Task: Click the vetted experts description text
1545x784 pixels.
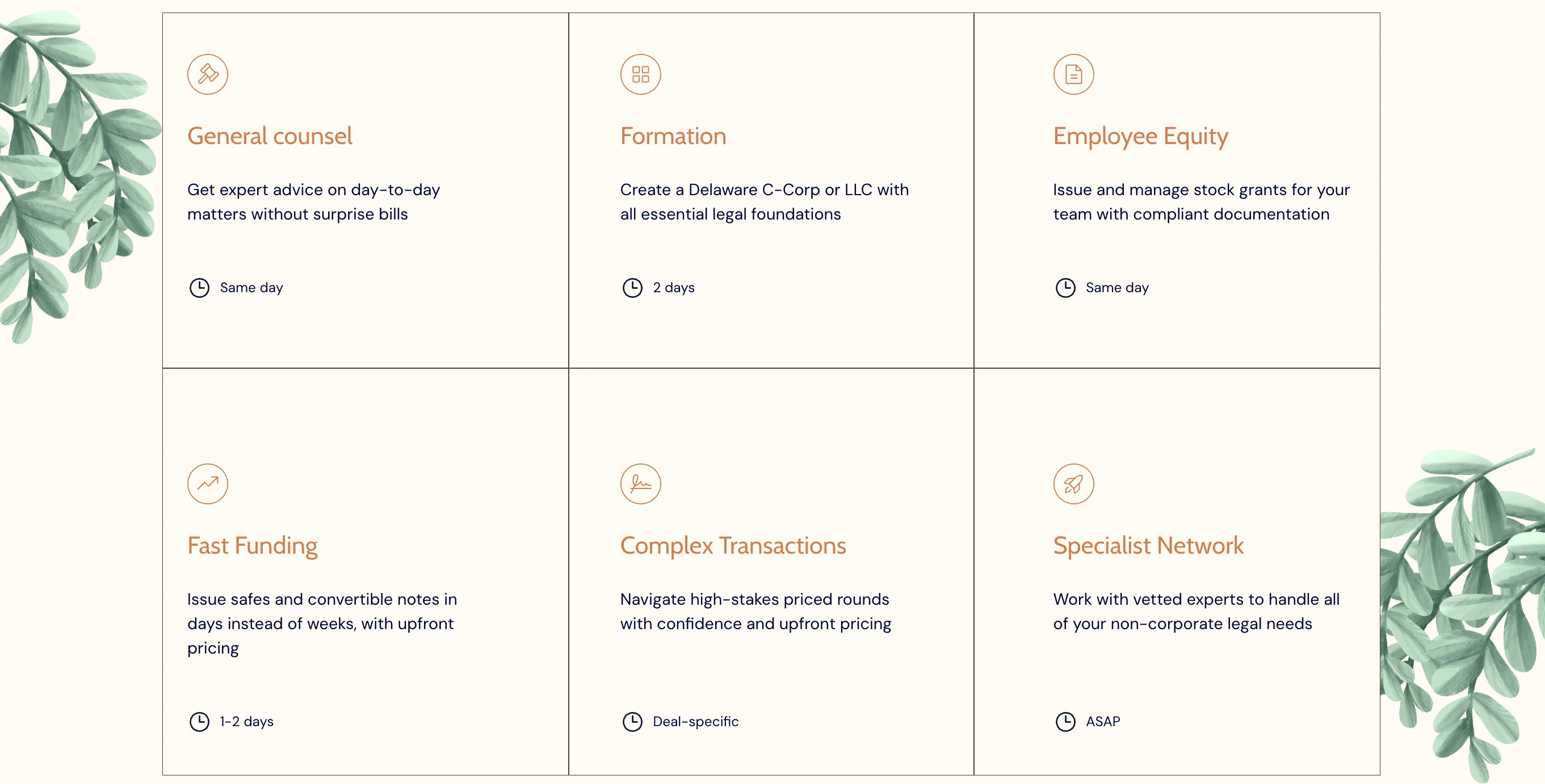Action: [1196, 612]
